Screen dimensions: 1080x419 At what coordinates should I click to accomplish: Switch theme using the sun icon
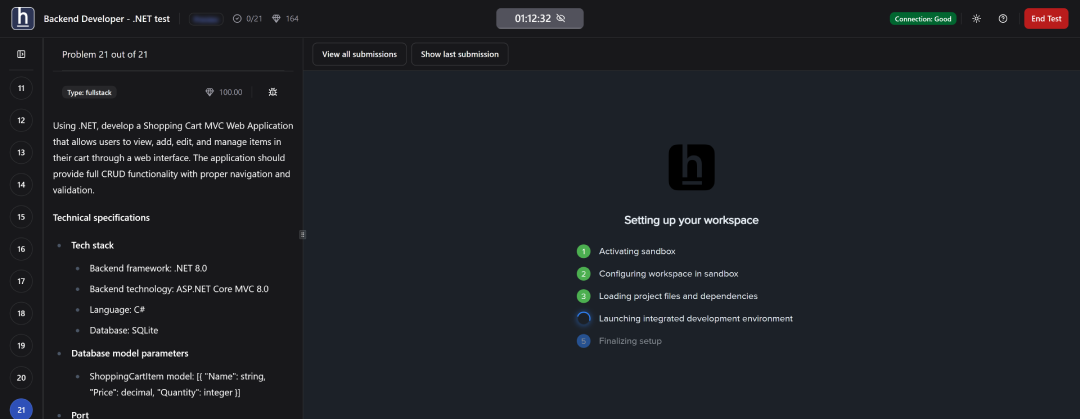[x=976, y=19]
